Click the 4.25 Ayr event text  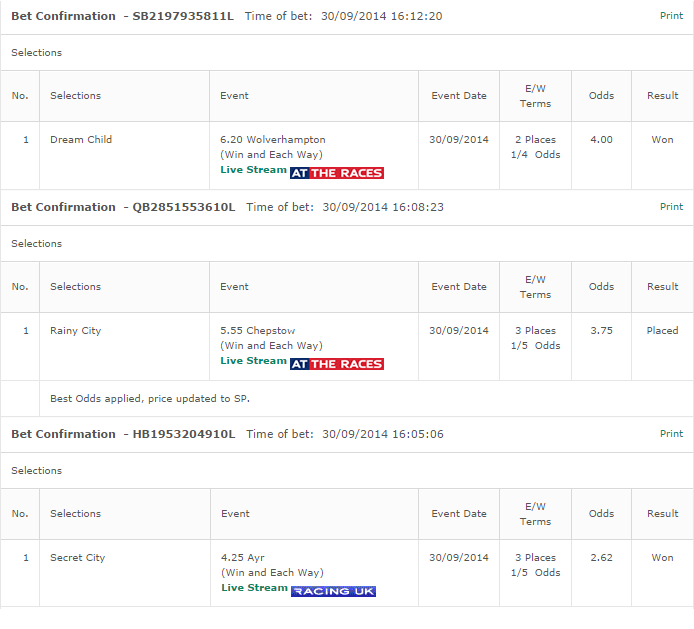(x=243, y=558)
